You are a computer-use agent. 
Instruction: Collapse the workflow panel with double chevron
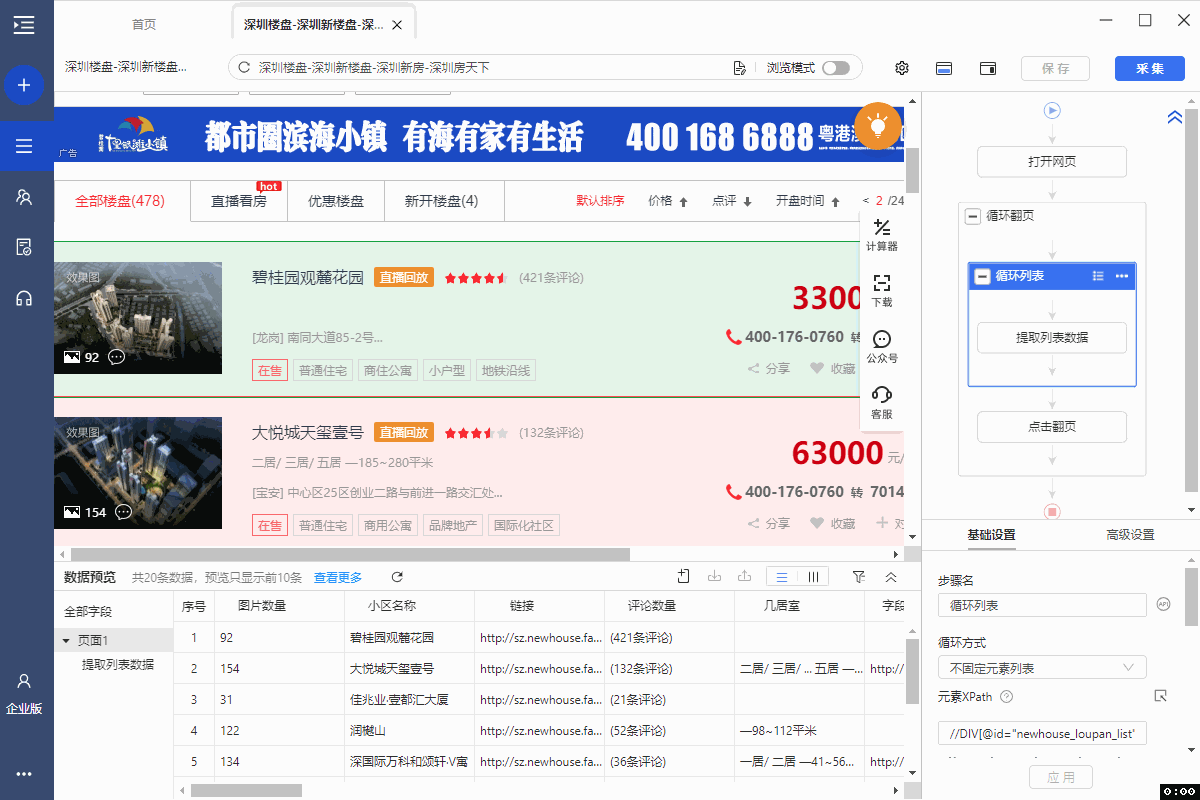coord(1175,117)
